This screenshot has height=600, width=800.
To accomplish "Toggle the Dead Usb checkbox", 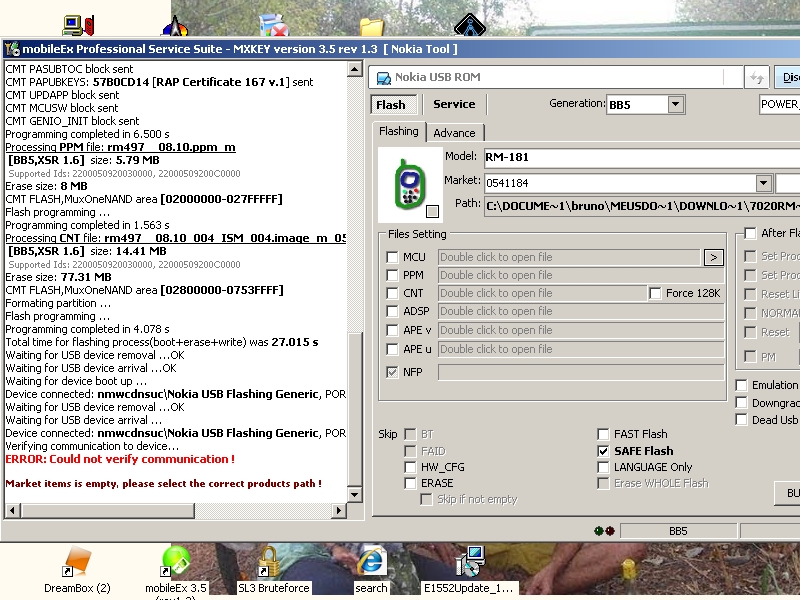I will pos(741,420).
